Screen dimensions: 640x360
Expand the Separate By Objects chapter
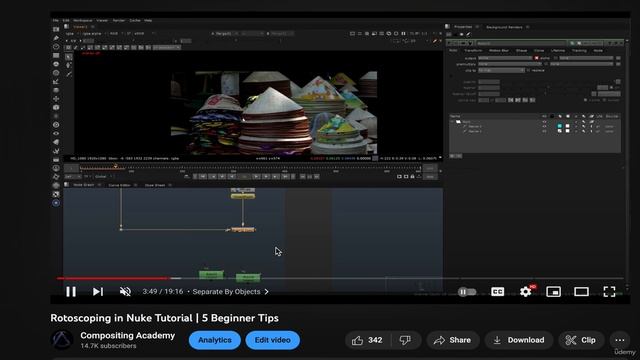coord(231,291)
